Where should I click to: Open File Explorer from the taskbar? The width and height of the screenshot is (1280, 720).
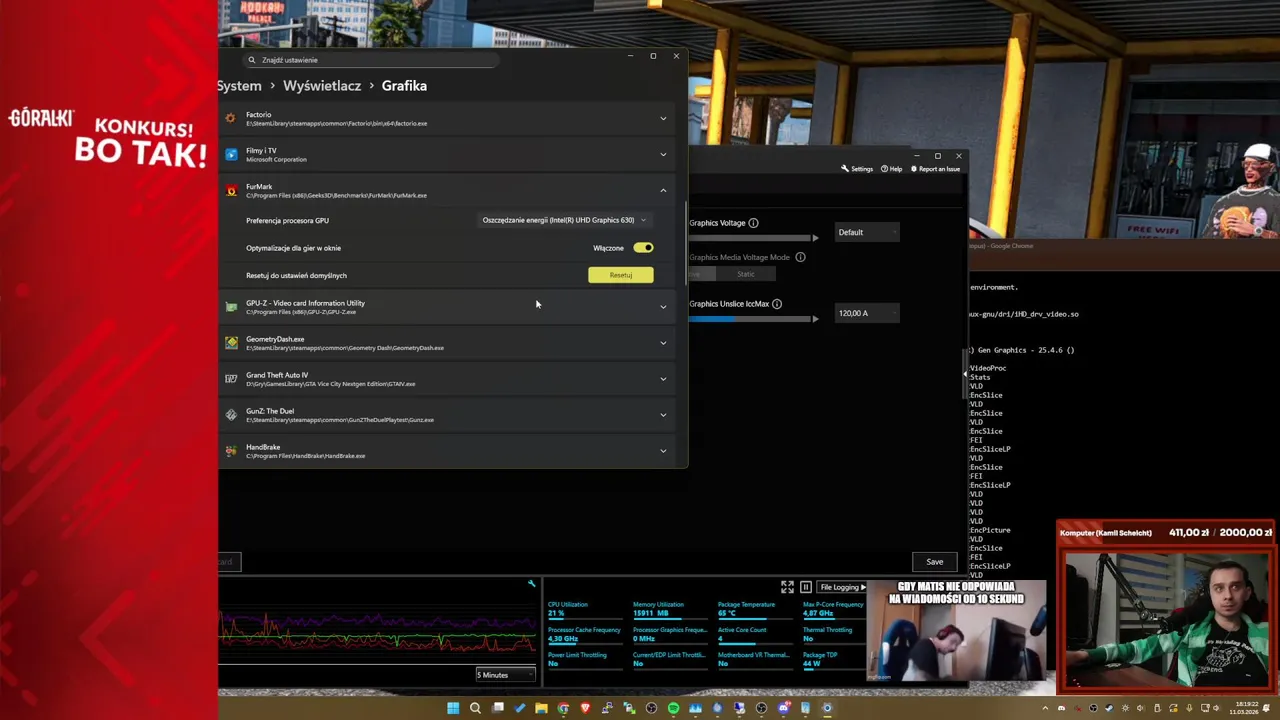(x=541, y=708)
